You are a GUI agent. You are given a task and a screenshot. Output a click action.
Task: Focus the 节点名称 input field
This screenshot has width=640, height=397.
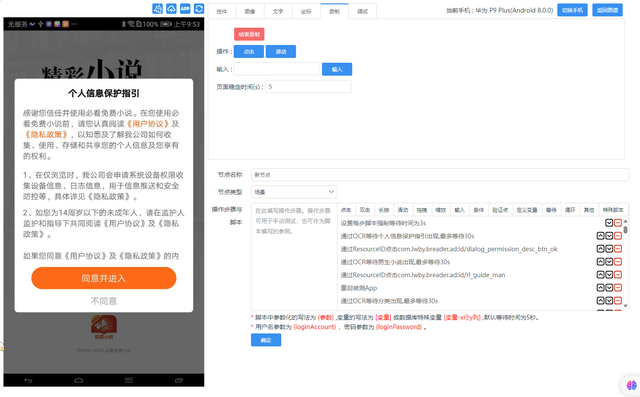(440, 175)
